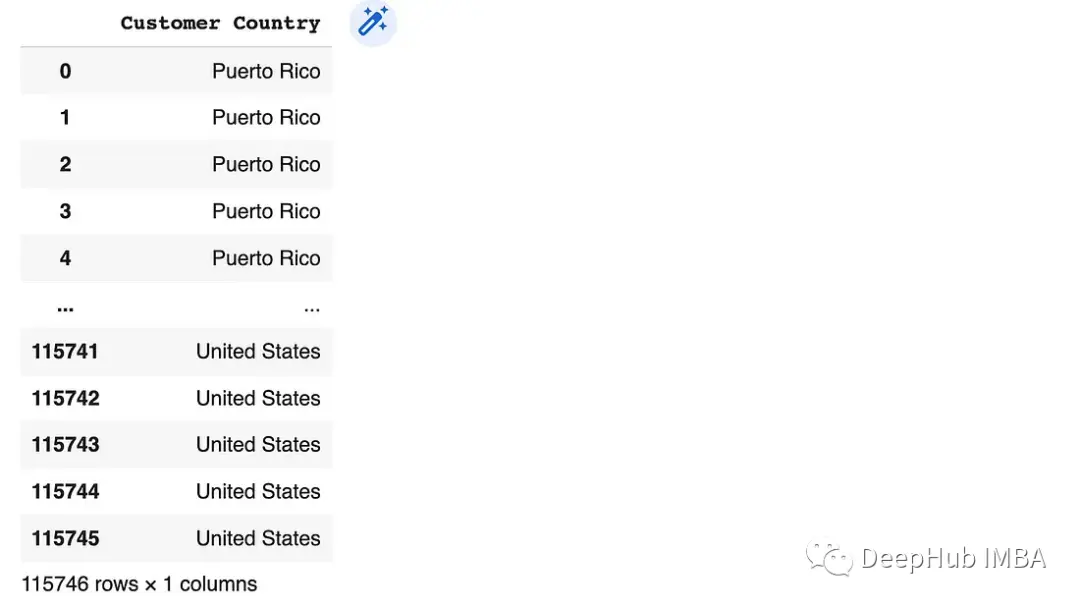Select the United States cell in row 115744
Viewport: 1080px width, 608px height.
258,491
